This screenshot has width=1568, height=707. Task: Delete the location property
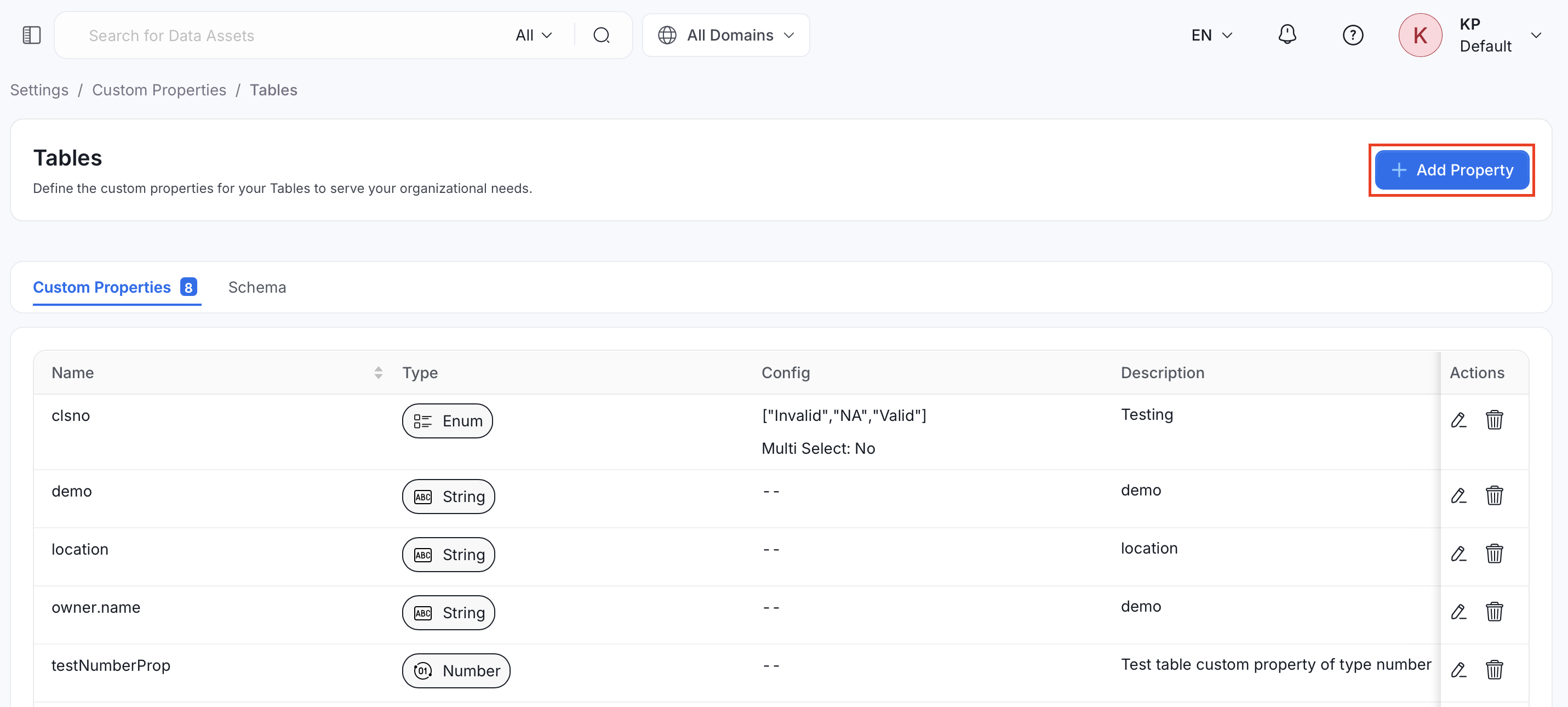click(1495, 554)
